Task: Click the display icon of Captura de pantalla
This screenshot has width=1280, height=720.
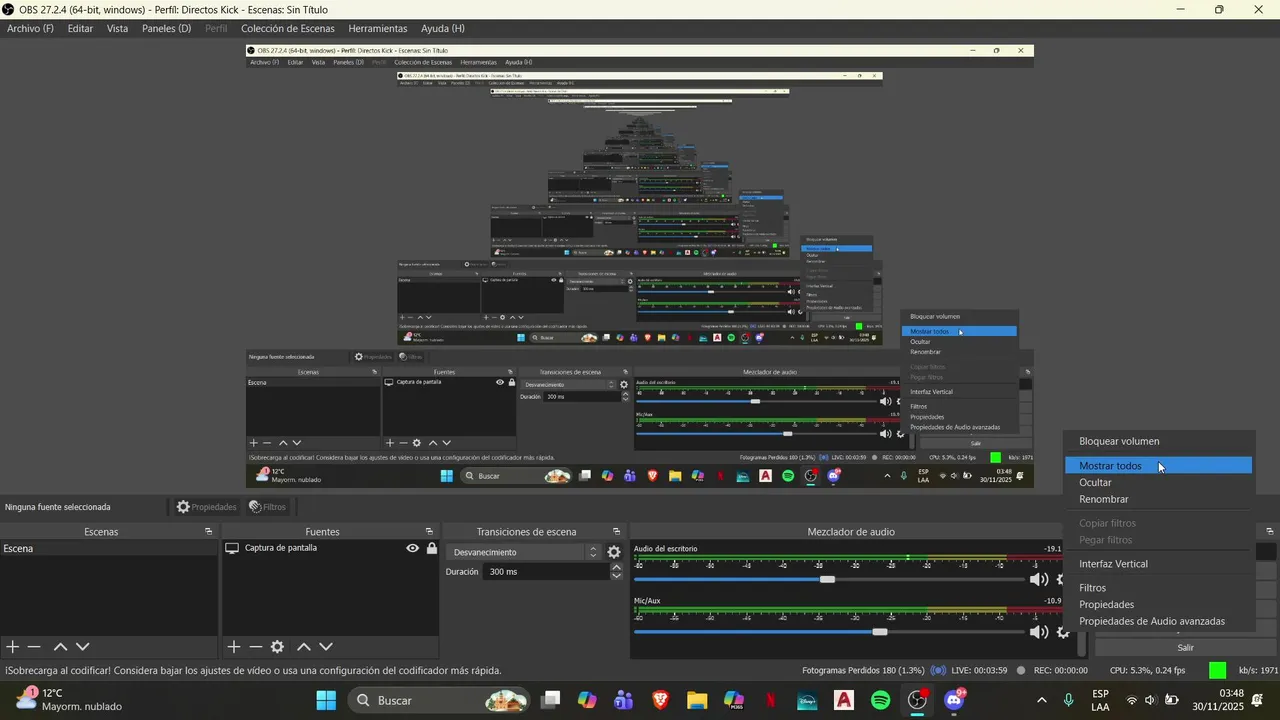Action: pyautogui.click(x=232, y=548)
